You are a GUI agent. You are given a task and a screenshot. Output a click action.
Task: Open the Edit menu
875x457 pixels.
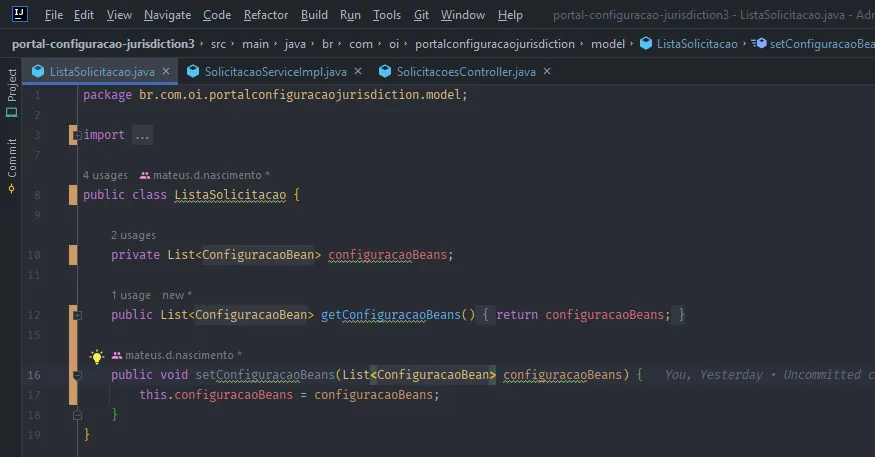click(x=84, y=15)
